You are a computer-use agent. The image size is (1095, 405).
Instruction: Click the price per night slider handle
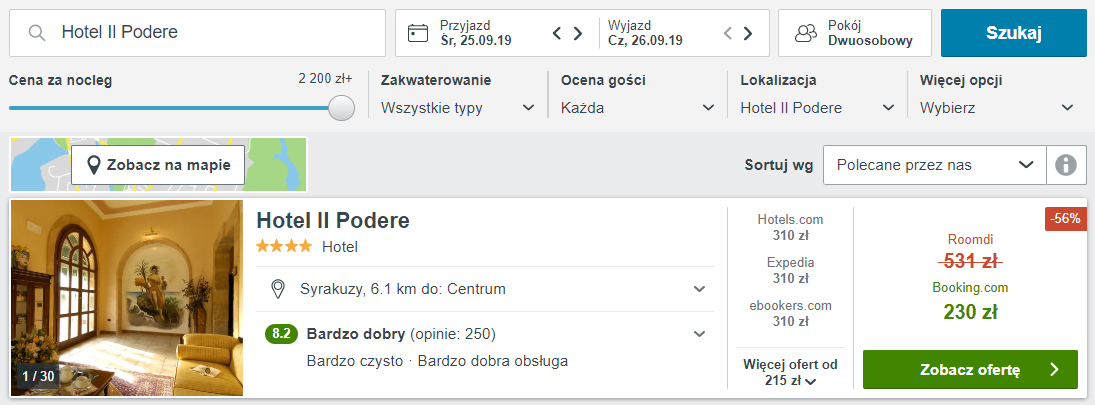point(341,108)
